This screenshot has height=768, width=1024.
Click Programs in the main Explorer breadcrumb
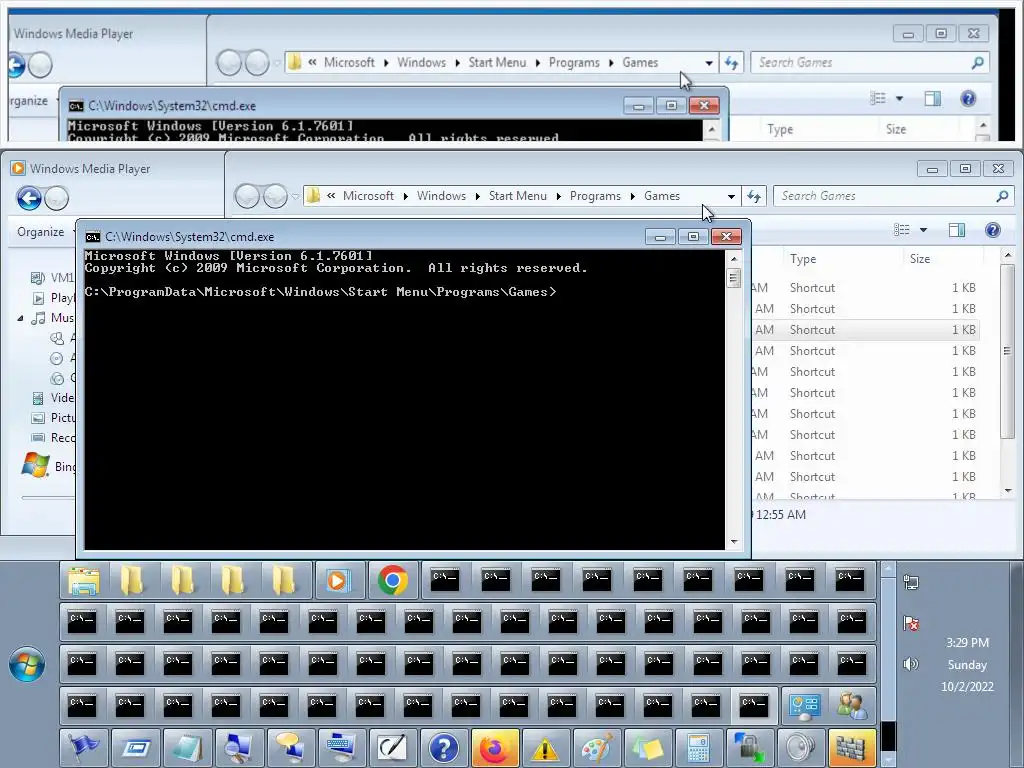[x=595, y=196]
